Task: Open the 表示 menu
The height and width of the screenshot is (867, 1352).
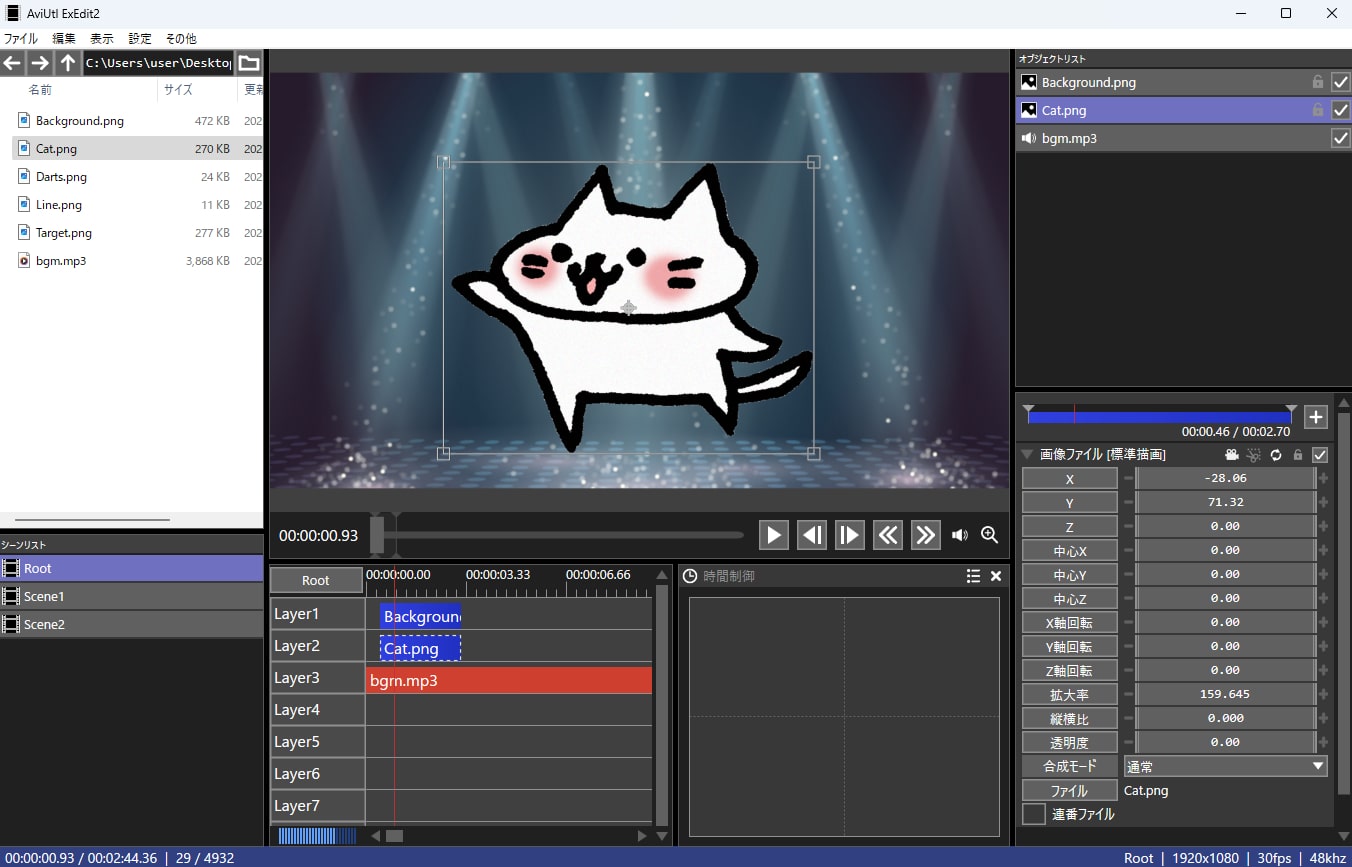Action: pos(102,39)
